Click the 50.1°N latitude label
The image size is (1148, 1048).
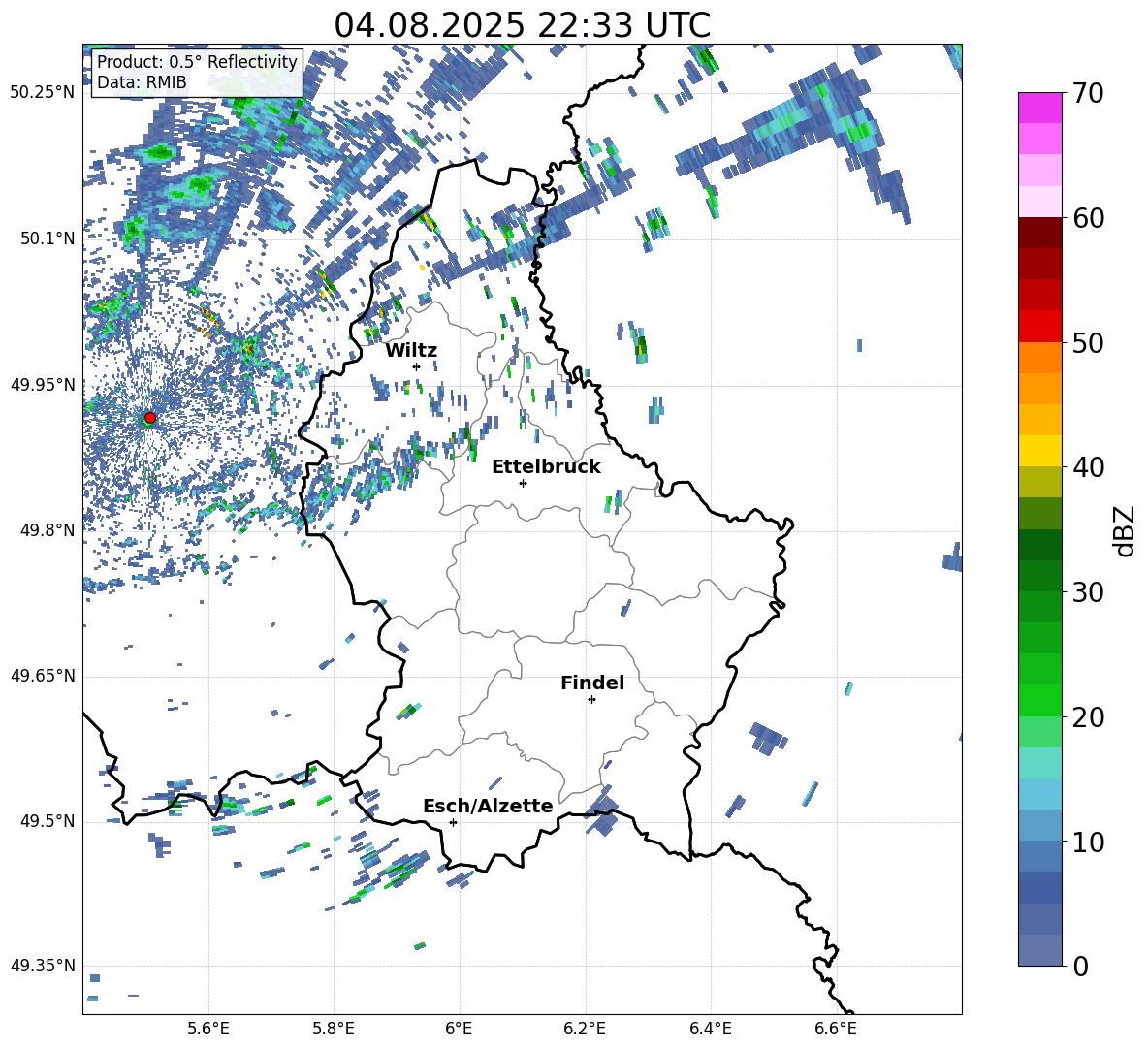[47, 238]
